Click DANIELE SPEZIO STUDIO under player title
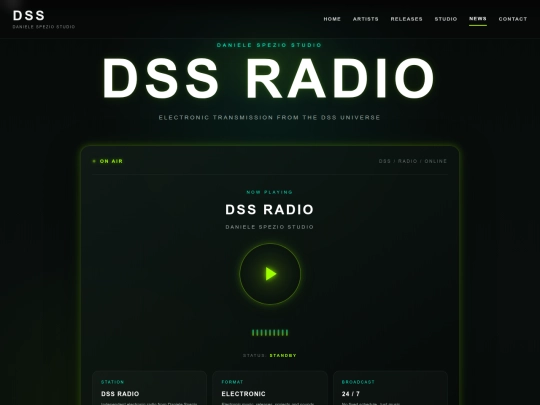The height and width of the screenshot is (405, 540). [x=270, y=227]
